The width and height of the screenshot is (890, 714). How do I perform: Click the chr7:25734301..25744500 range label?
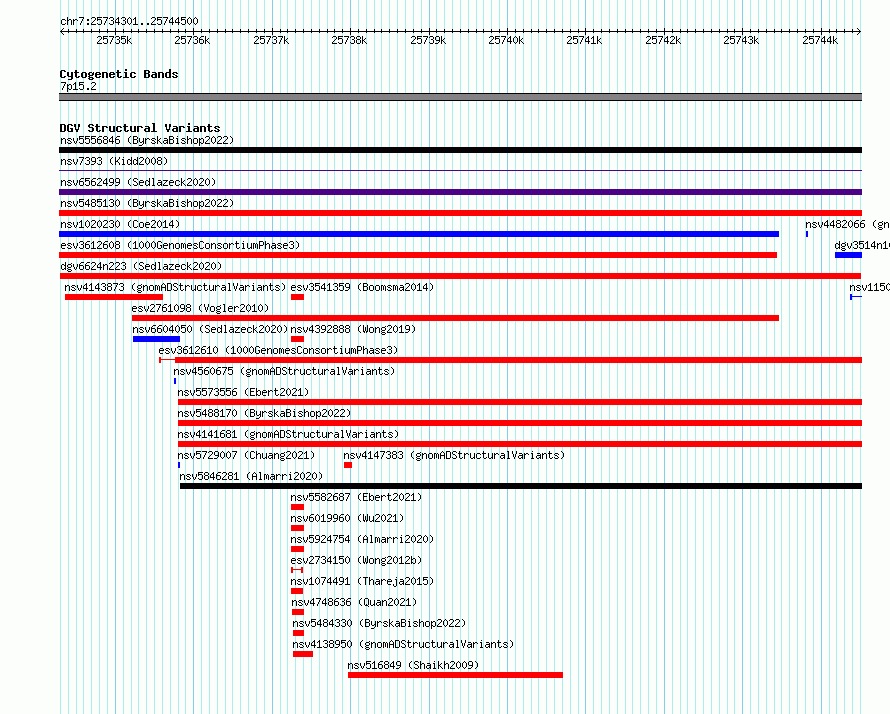tap(129, 21)
